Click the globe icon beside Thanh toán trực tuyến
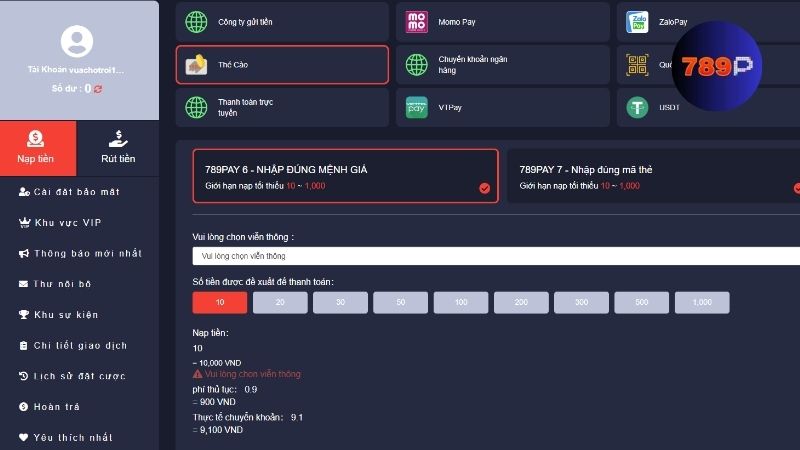Image resolution: width=800 pixels, height=450 pixels. pyautogui.click(x=196, y=108)
